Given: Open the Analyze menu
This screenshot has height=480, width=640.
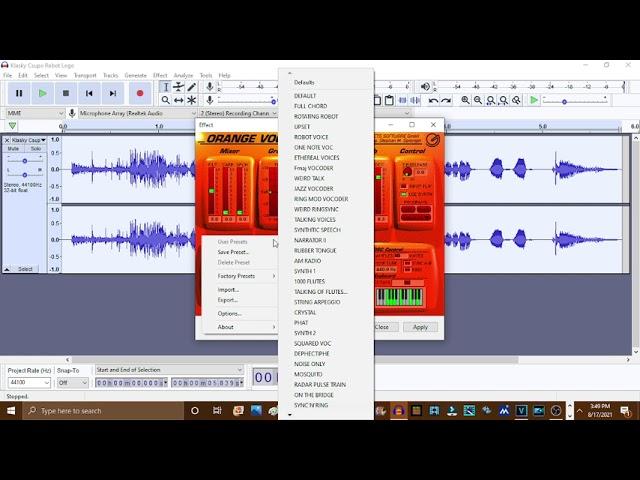Looking at the screenshot, I should click(x=183, y=76).
